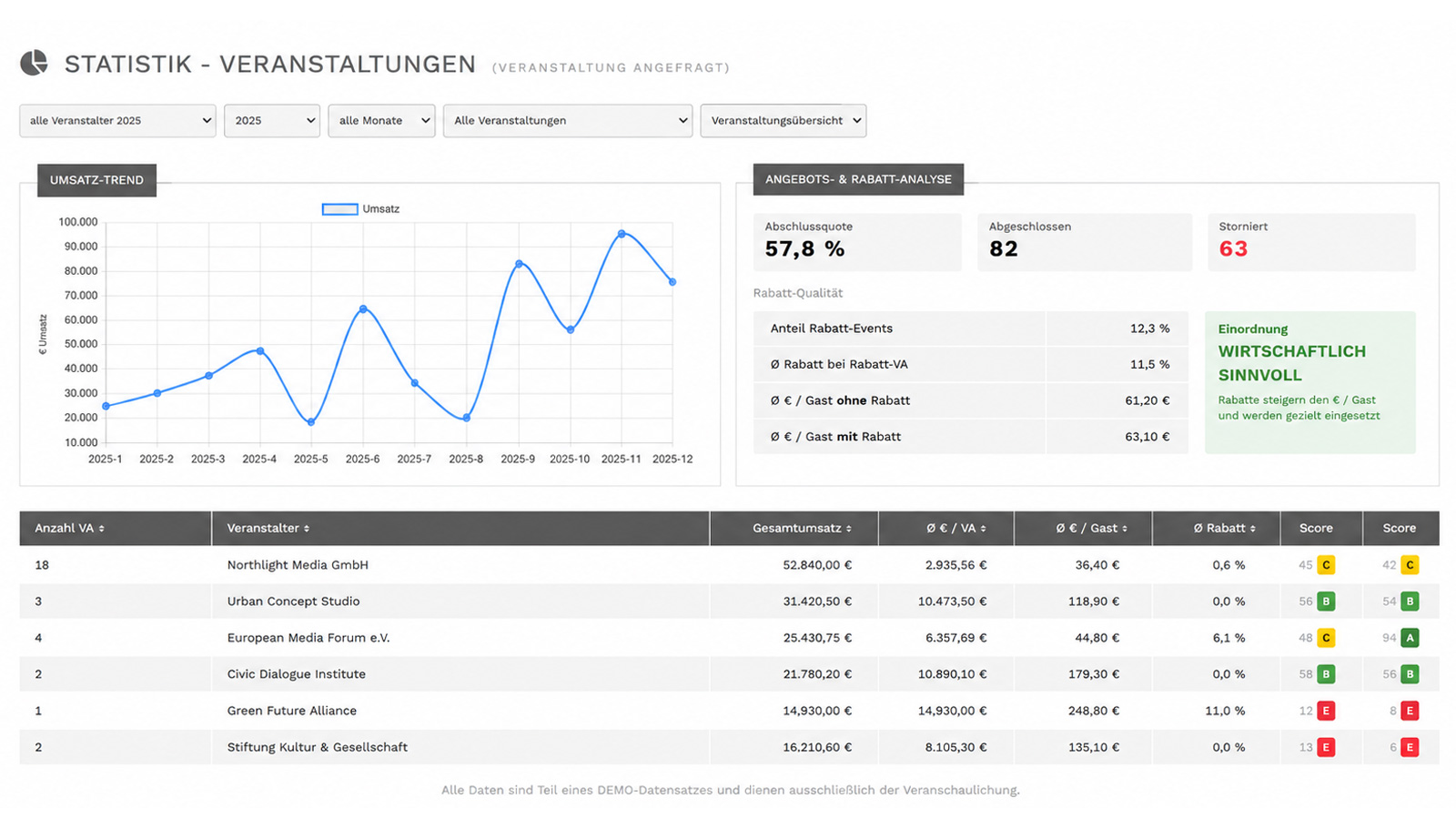Click the chart data point for 2025-5

coord(311,422)
